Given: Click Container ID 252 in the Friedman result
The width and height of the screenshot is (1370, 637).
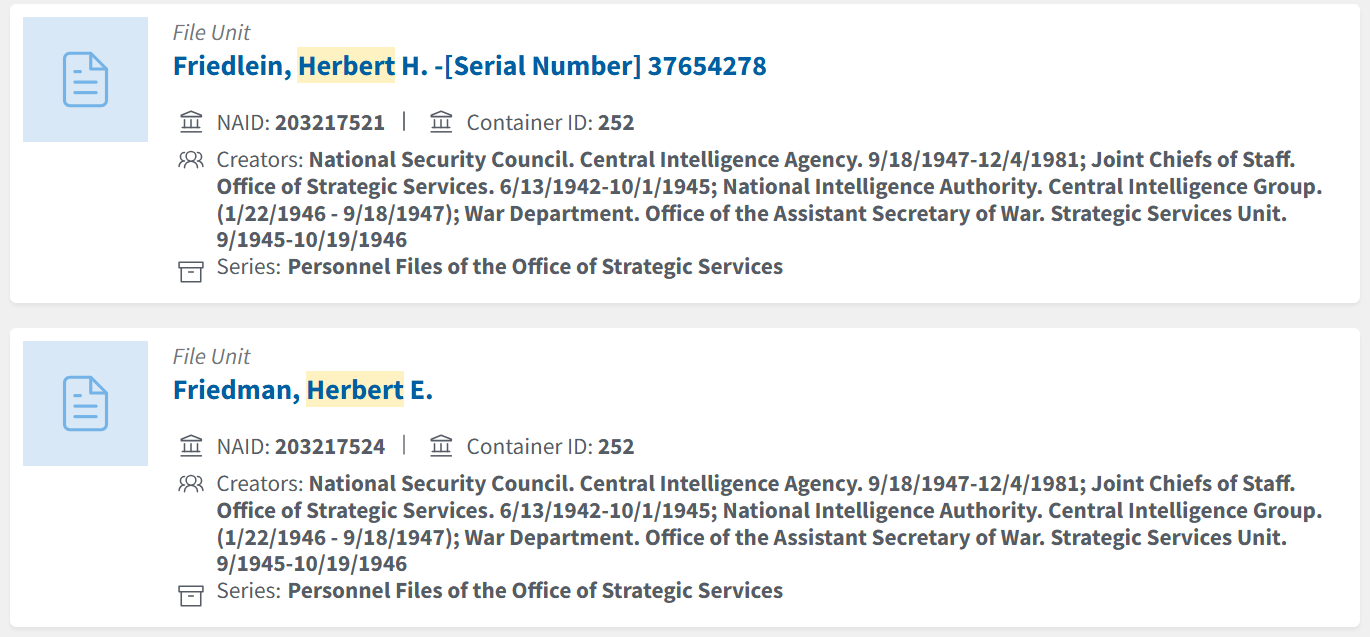Looking at the screenshot, I should pos(616,447).
